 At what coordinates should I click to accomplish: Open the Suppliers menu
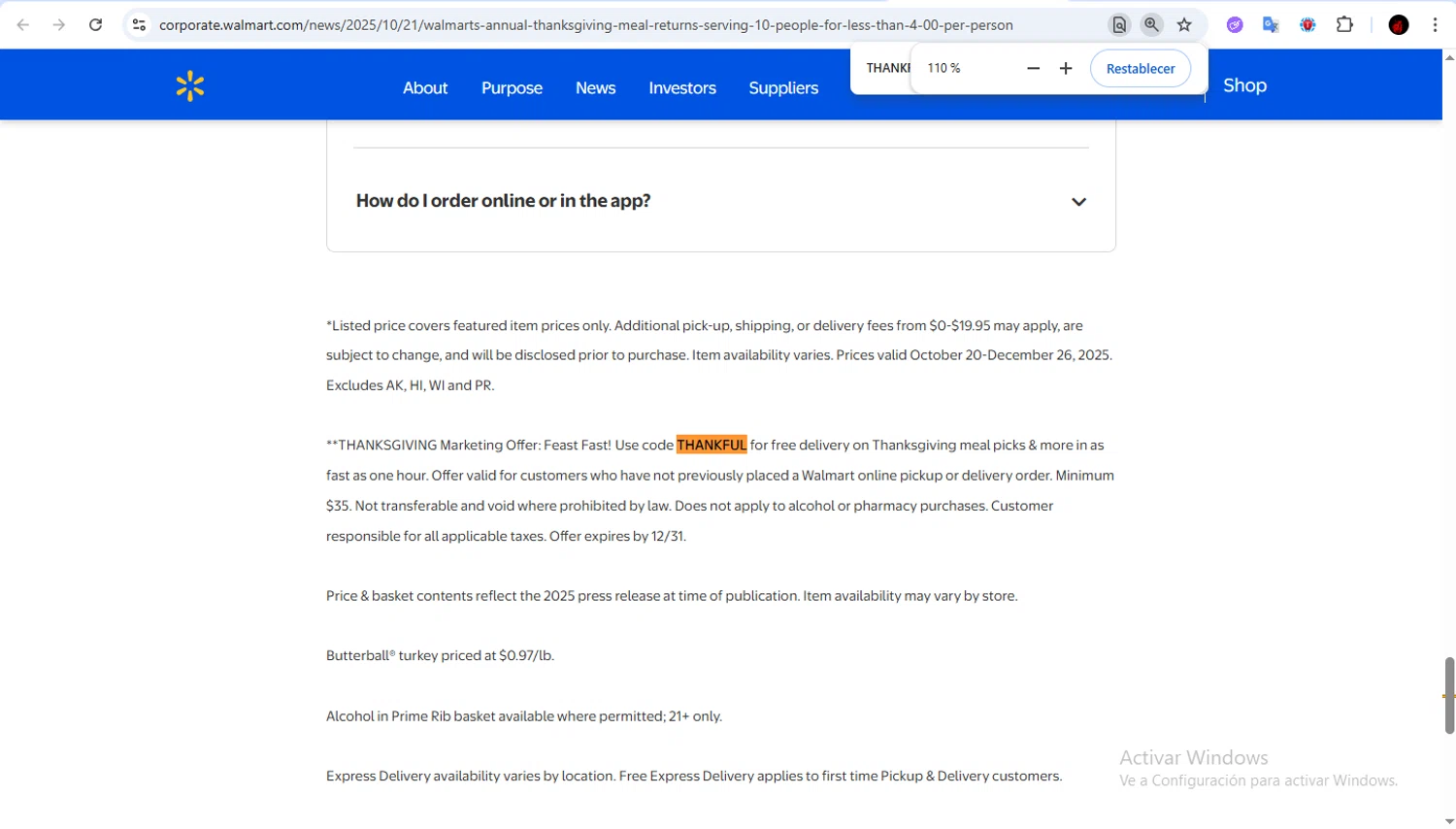(x=783, y=87)
